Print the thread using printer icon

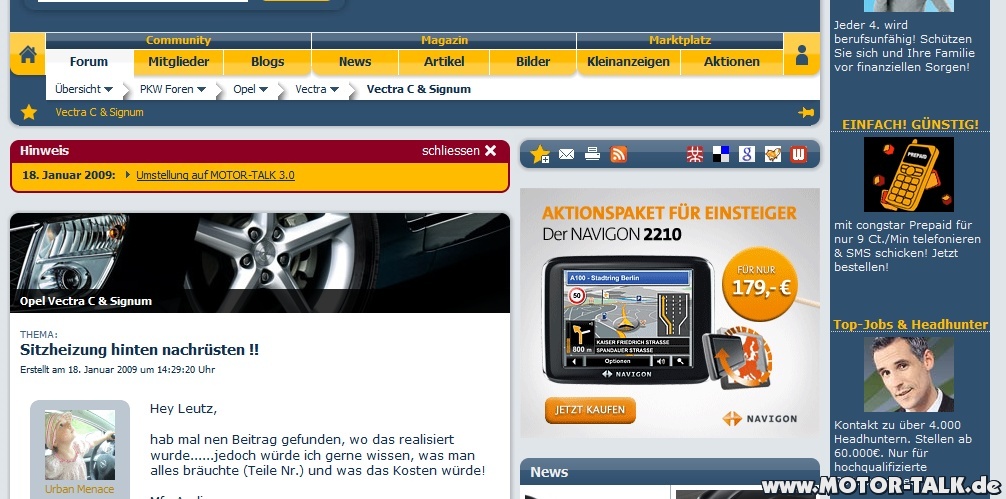(592, 154)
